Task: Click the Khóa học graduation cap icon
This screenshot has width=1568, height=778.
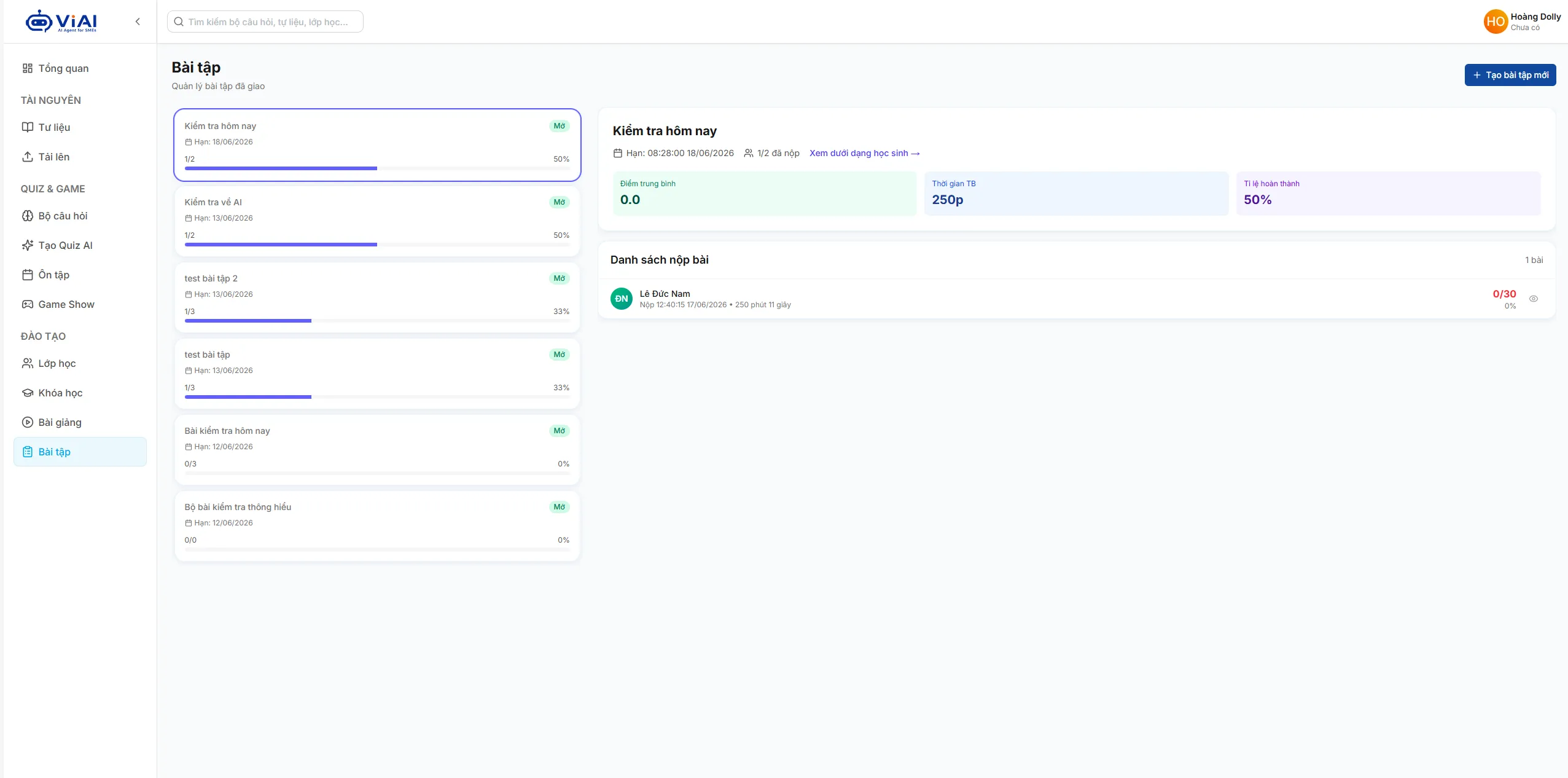Action: [x=28, y=393]
